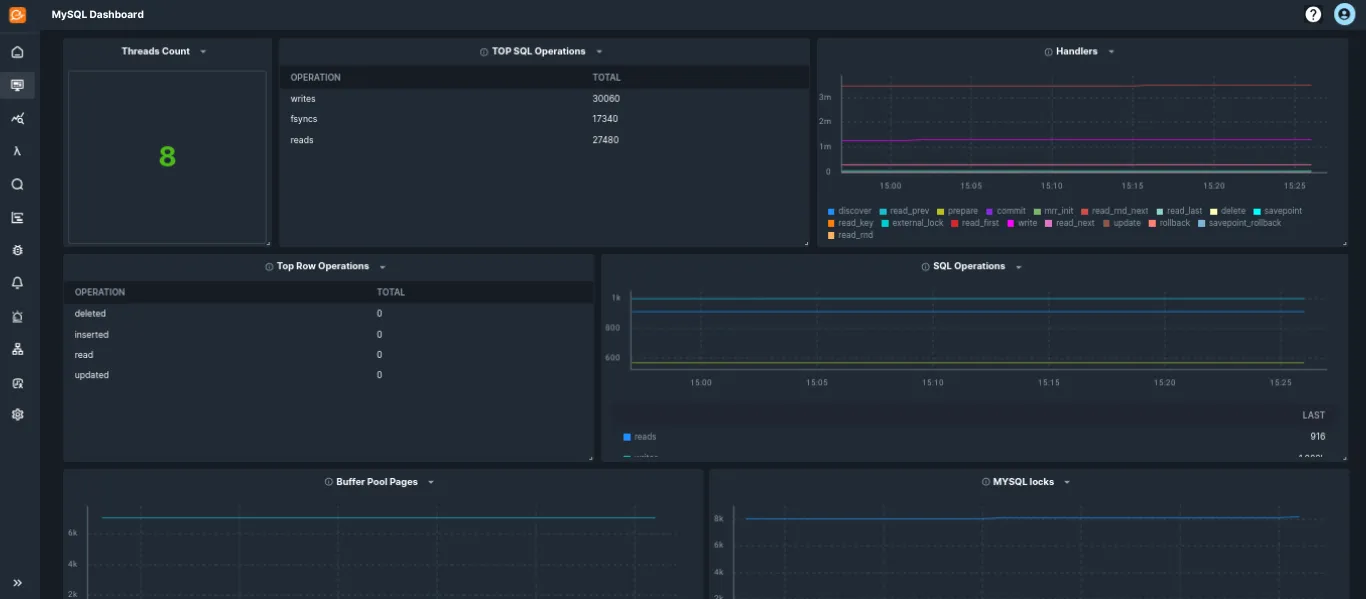
Task: Click the blue reads swatch in SQL Operations
Action: 627,437
